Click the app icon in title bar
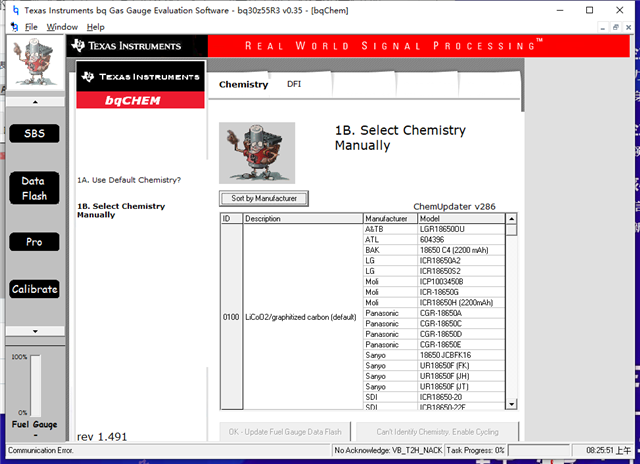The width and height of the screenshot is (640, 464). tap(15, 10)
